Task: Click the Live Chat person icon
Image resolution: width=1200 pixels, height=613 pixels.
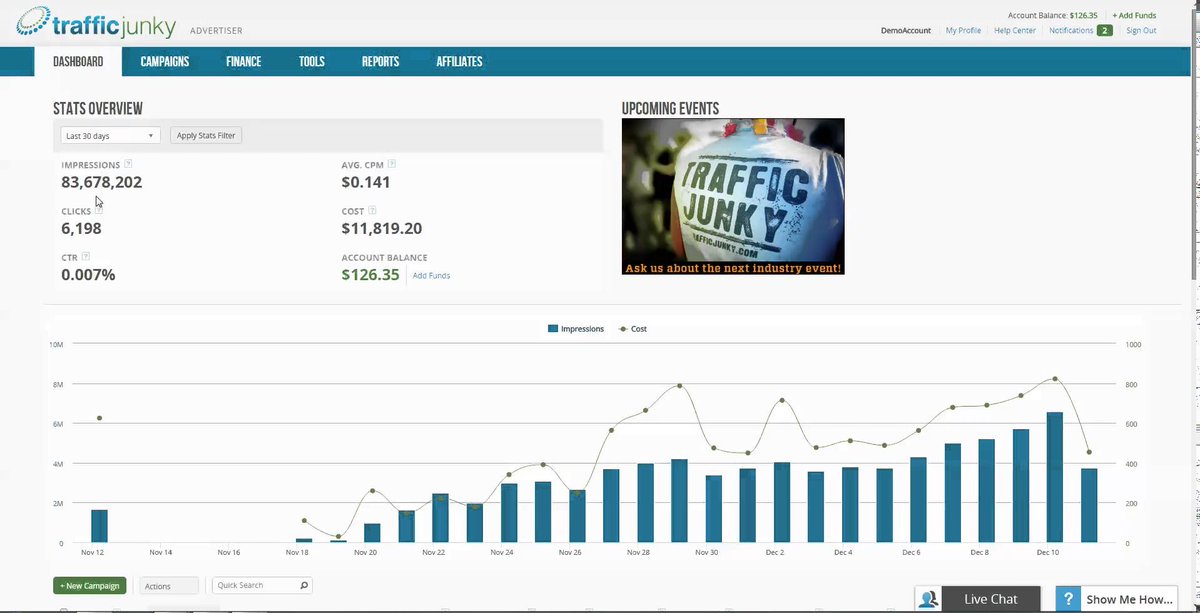Action: [x=929, y=600]
